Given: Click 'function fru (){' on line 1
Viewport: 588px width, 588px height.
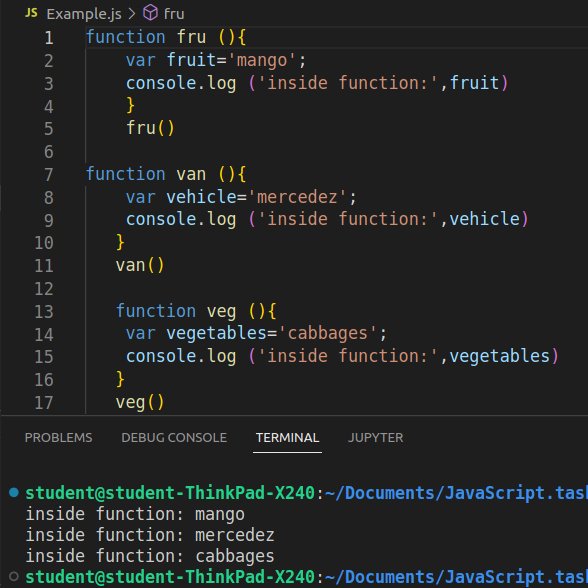Looking at the screenshot, I should tap(166, 38).
